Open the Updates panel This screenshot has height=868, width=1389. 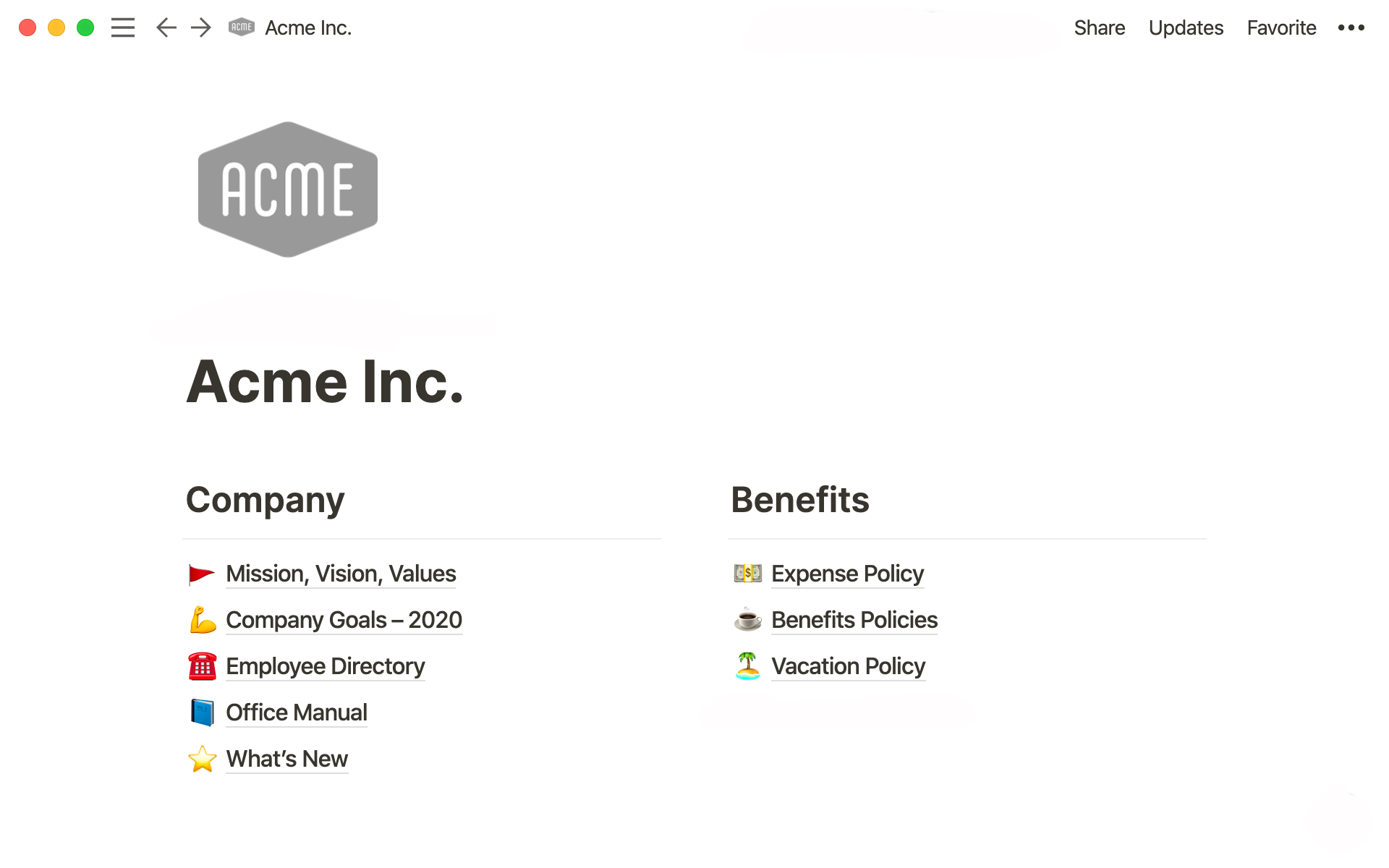[1186, 27]
